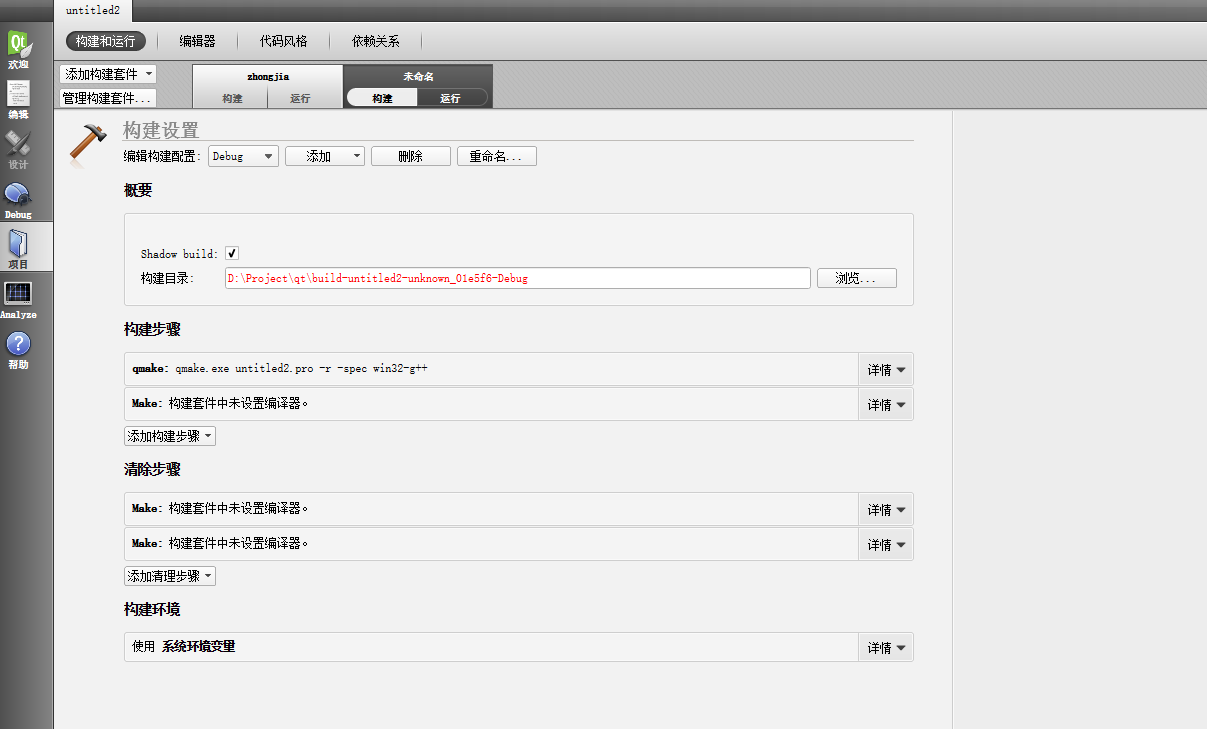Switch to the 代码风格 tab
The width and height of the screenshot is (1207, 729).
coord(282,41)
